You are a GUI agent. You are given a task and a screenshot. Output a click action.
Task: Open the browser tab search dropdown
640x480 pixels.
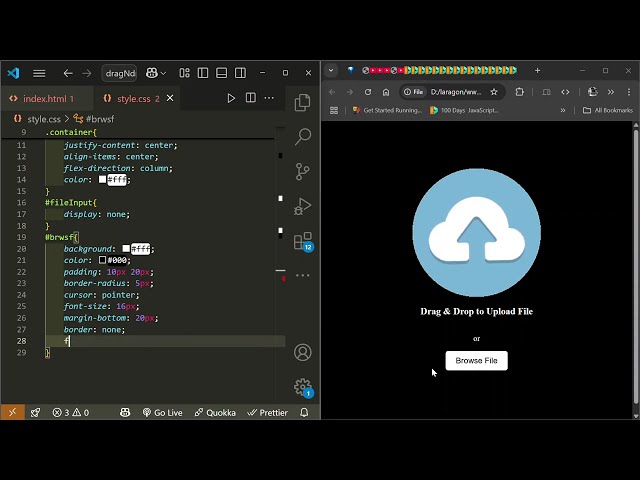331,70
